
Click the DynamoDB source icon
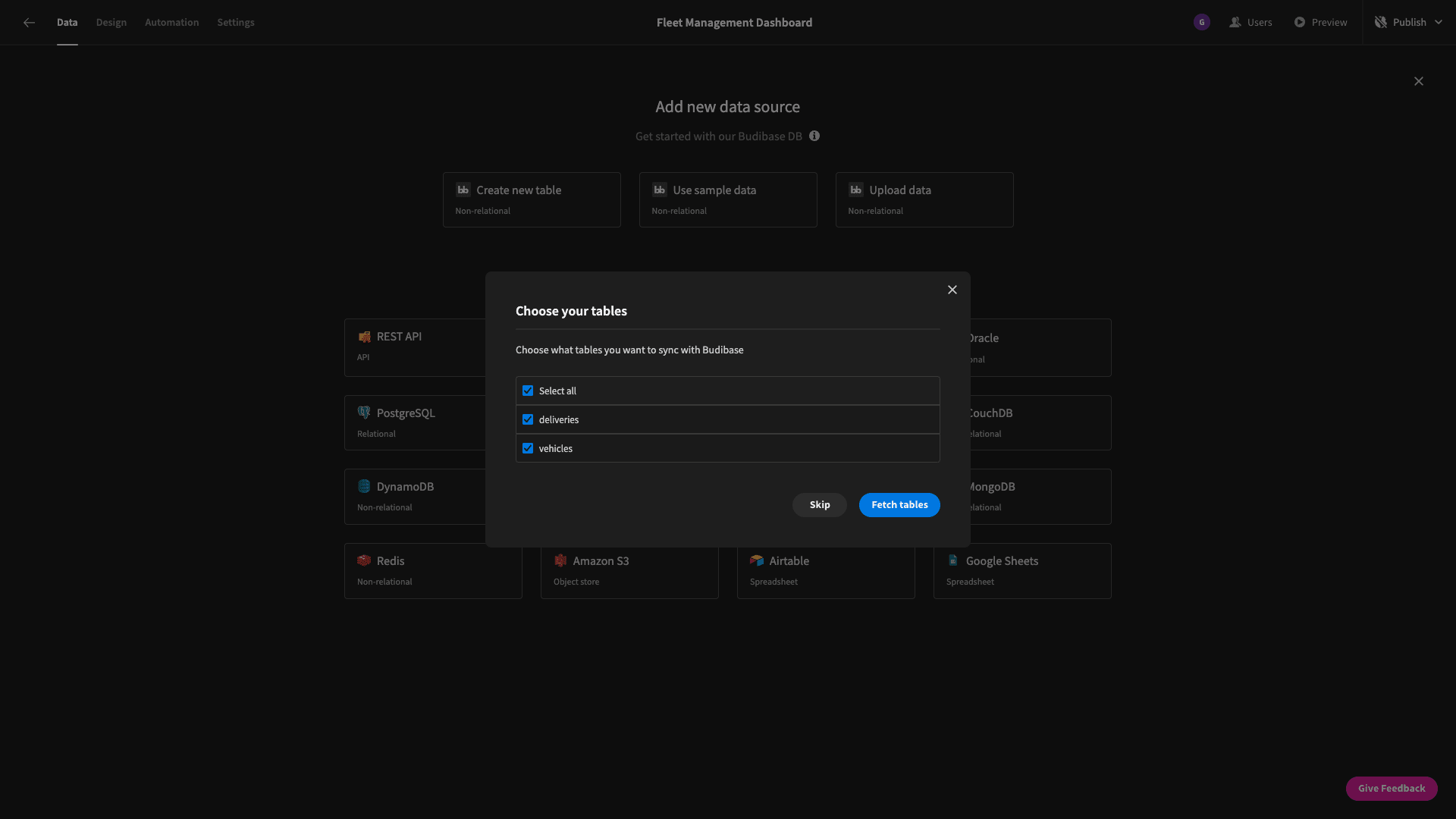[x=364, y=487]
